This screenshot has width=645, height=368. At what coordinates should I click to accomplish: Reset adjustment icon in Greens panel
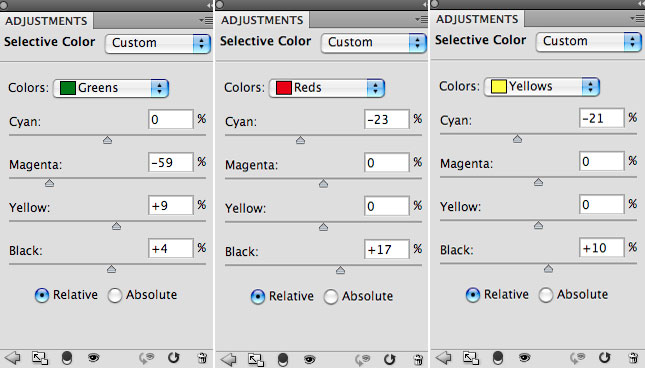click(x=174, y=358)
